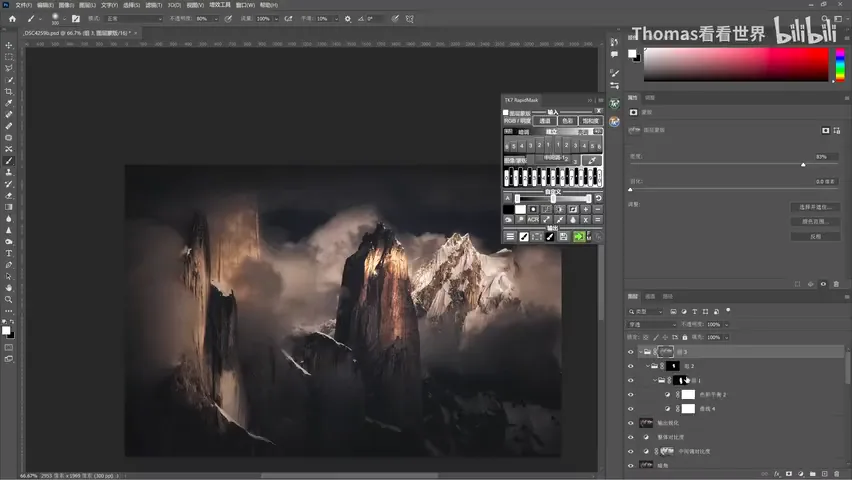Collapse the group 2 folder
Image resolution: width=852 pixels, height=480 pixels.
pos(648,366)
